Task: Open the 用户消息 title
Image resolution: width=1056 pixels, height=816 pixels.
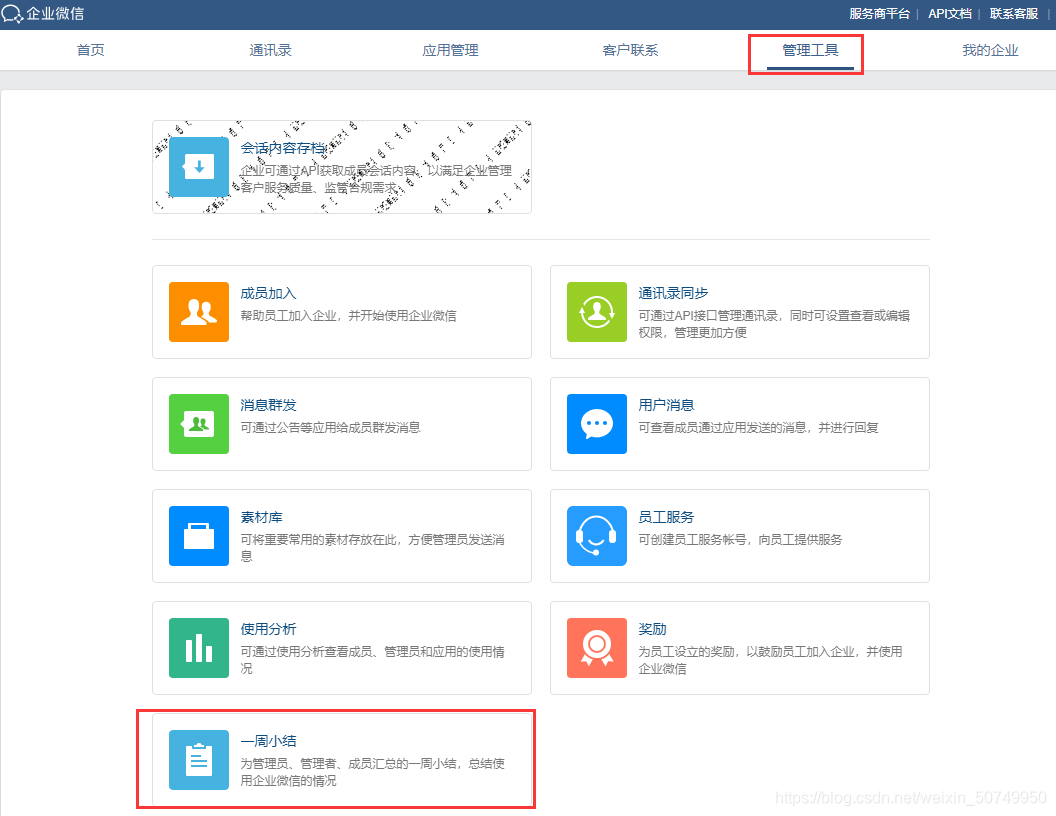Action: pos(666,405)
